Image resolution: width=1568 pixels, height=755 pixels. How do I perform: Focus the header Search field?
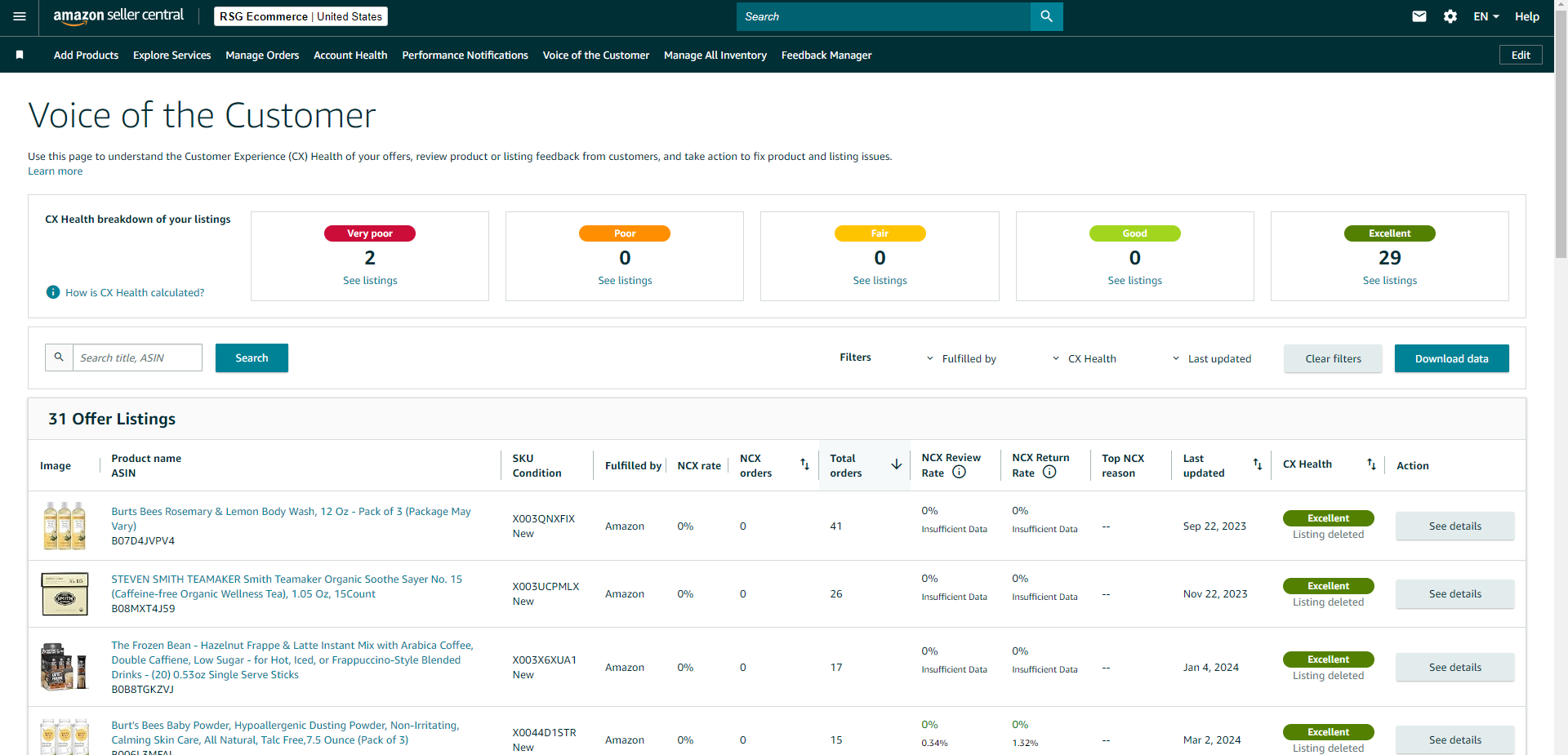[x=884, y=16]
